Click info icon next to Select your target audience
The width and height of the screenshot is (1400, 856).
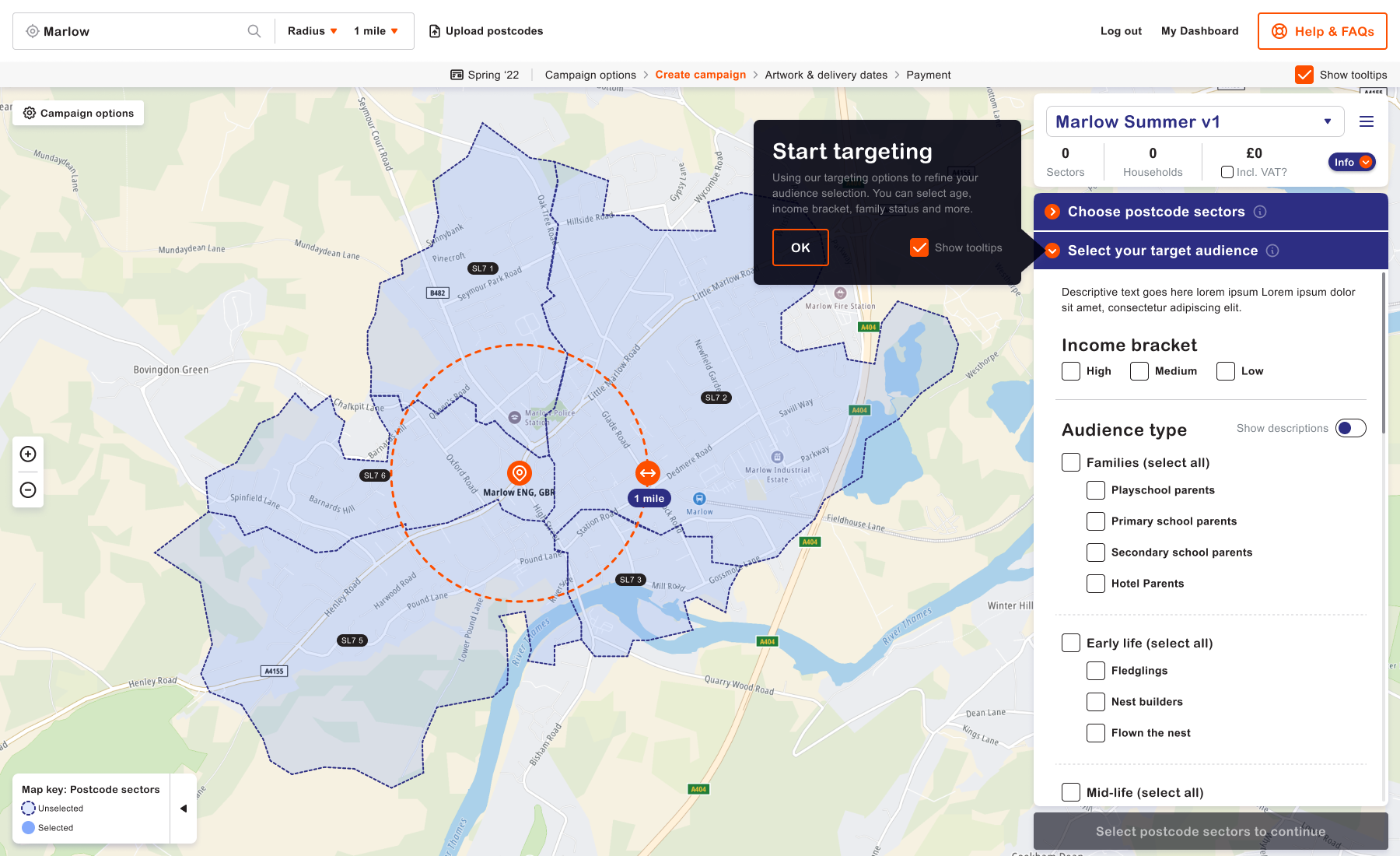pyautogui.click(x=1272, y=251)
